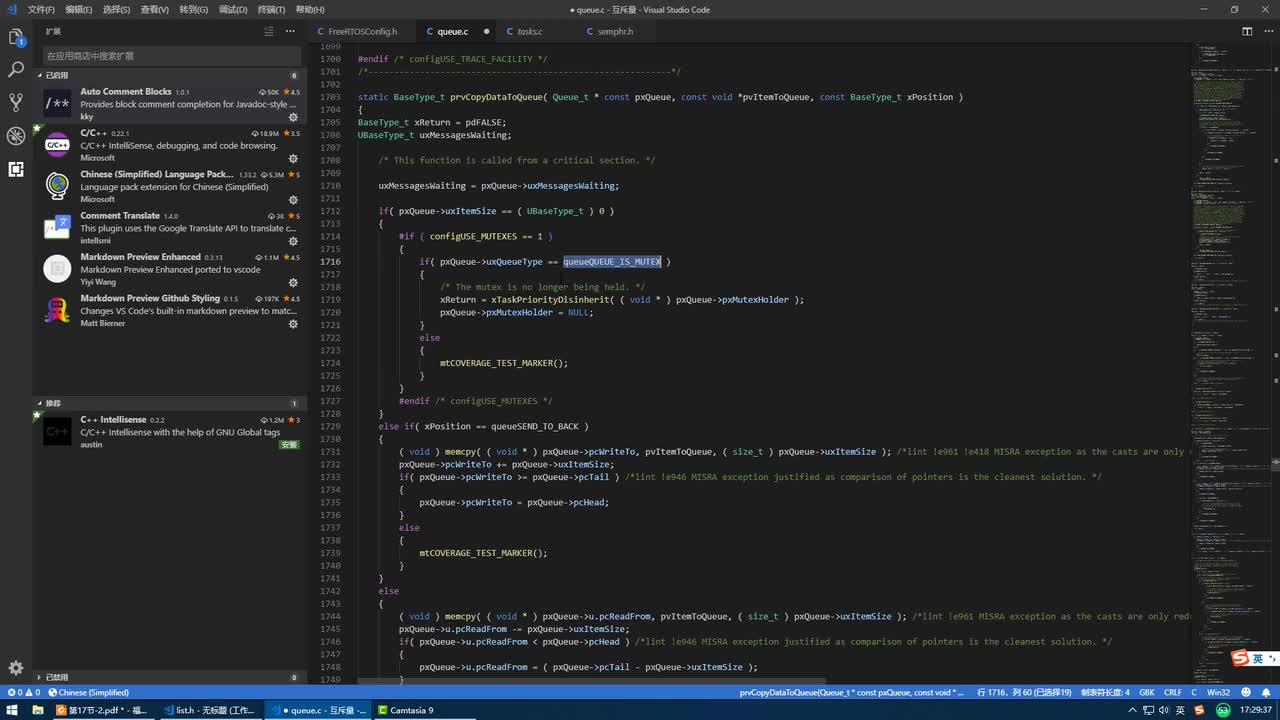This screenshot has width=1280, height=720.
Task: Clear extensions search results icon
Action: point(268,31)
